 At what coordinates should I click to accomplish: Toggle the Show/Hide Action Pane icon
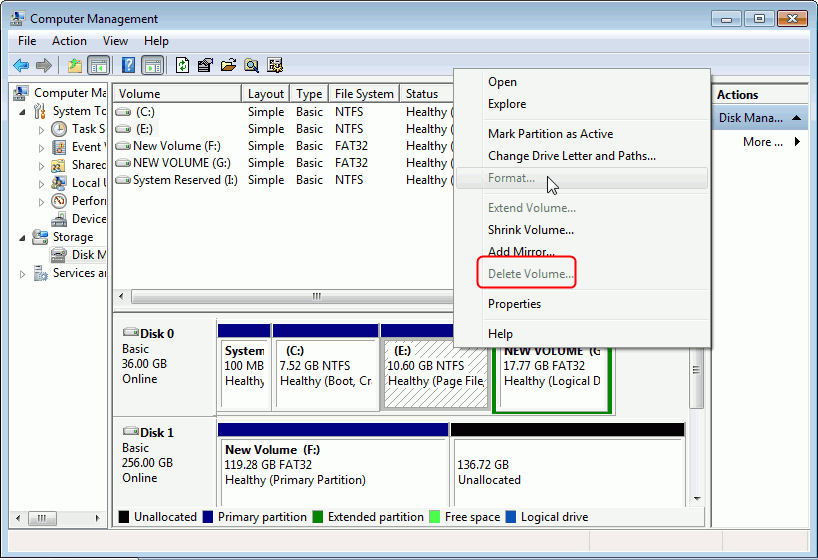pyautogui.click(x=153, y=65)
